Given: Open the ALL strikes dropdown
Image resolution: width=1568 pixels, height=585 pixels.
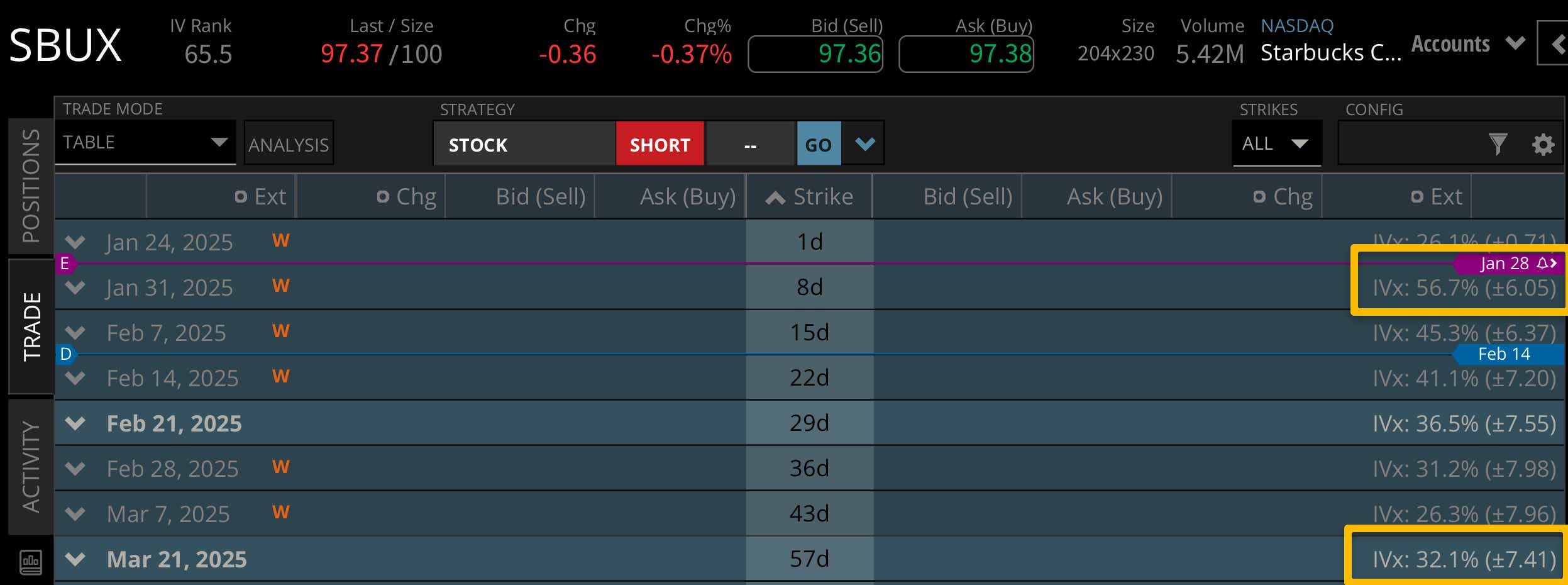Looking at the screenshot, I should tap(1276, 143).
